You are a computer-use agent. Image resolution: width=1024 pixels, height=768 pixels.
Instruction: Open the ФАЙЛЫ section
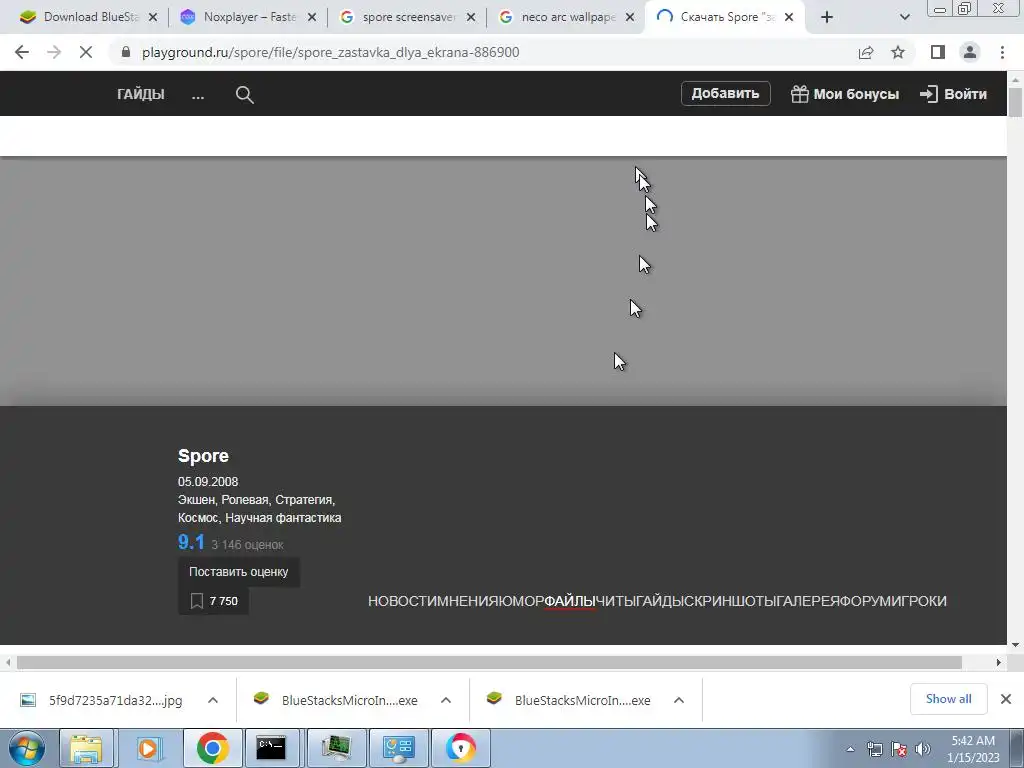tap(570, 601)
